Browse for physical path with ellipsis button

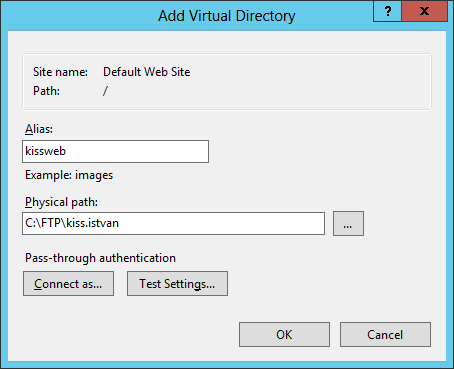(348, 223)
